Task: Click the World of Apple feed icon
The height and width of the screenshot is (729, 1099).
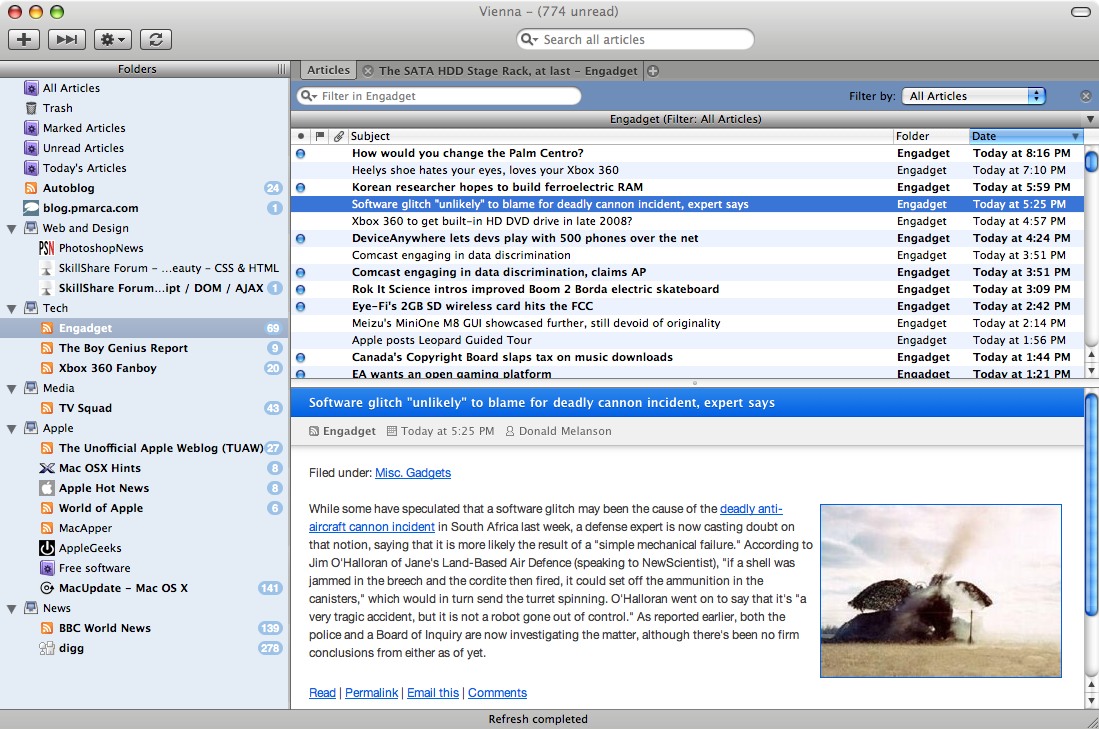Action: pyautogui.click(x=47, y=508)
